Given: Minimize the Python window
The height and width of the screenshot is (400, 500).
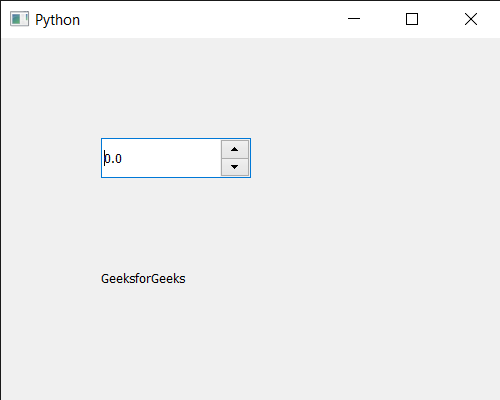Looking at the screenshot, I should point(354,19).
